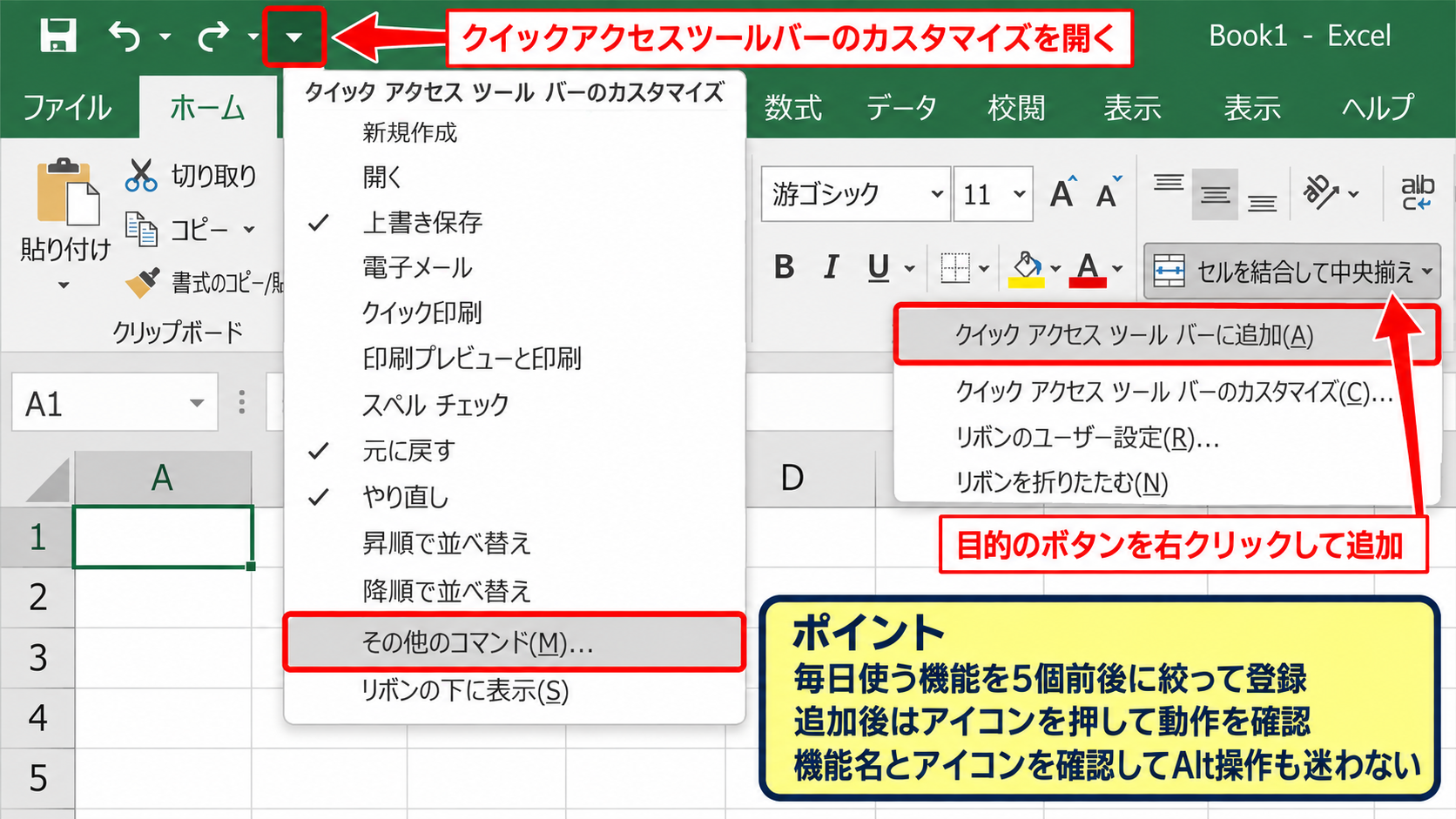Click the Copy icon
Screen dimensions: 1456x819
coord(141,229)
